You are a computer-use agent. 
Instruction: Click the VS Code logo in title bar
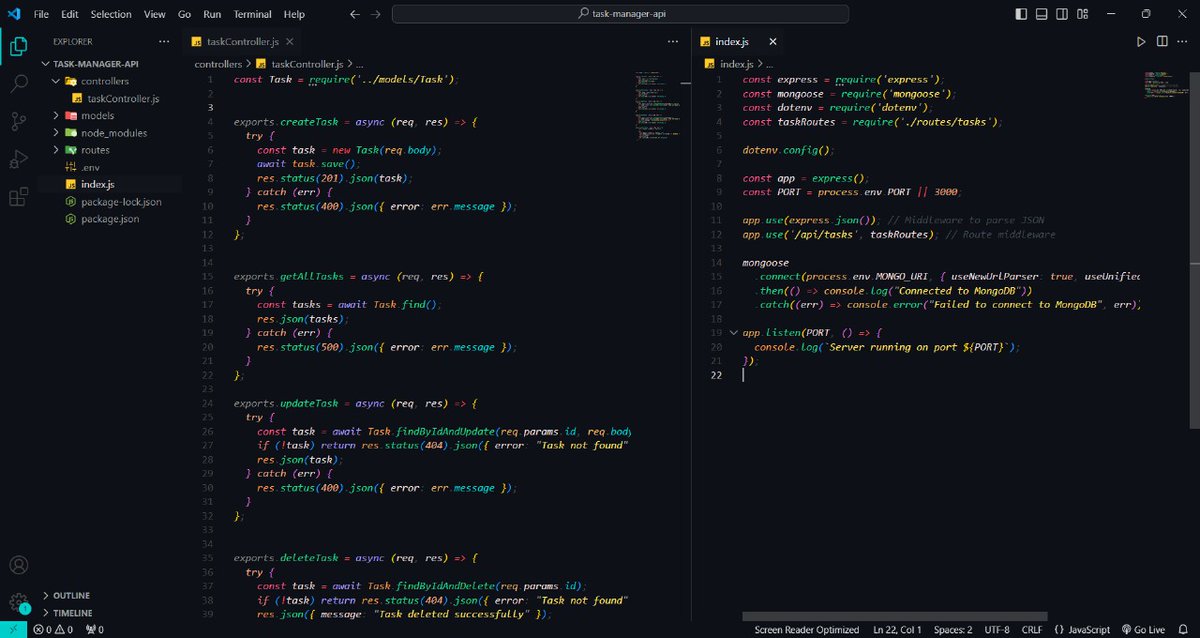click(x=13, y=14)
